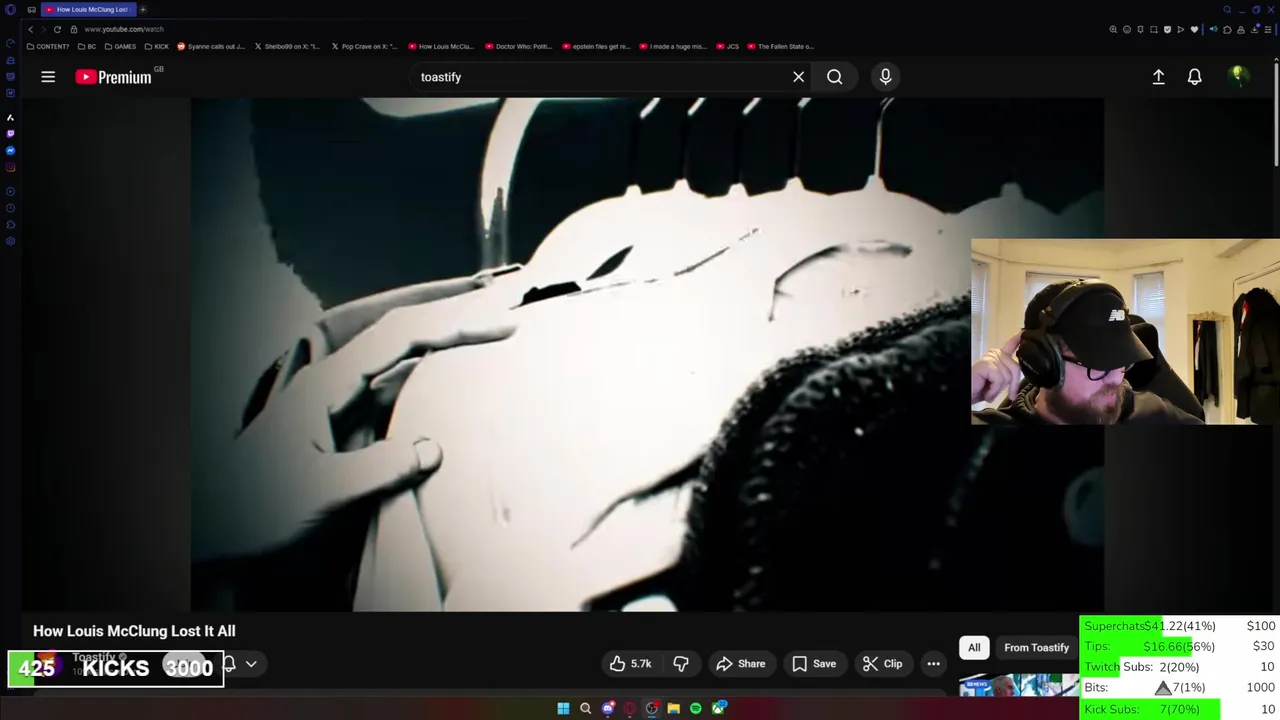Viewport: 1280px width, 720px height.
Task: Open 'I made a huge mis...' bookmark
Action: point(673,46)
